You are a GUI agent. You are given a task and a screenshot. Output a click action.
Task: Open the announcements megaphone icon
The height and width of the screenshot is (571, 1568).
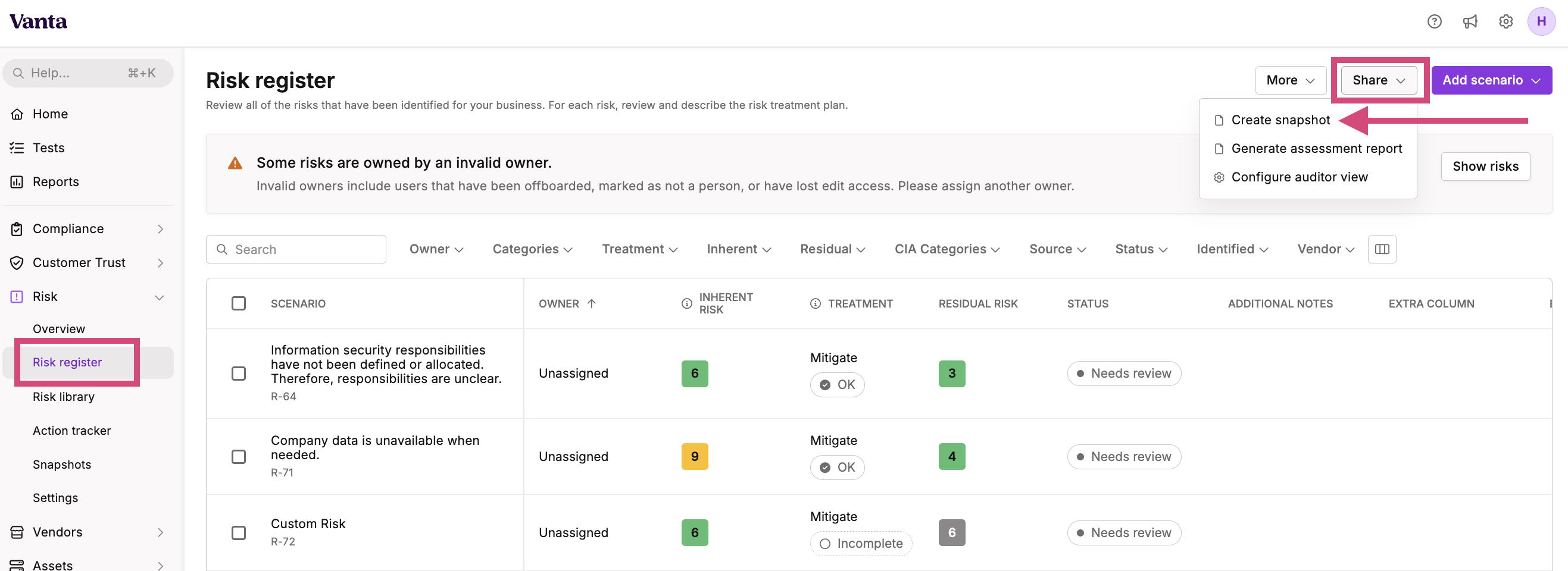click(x=1470, y=22)
